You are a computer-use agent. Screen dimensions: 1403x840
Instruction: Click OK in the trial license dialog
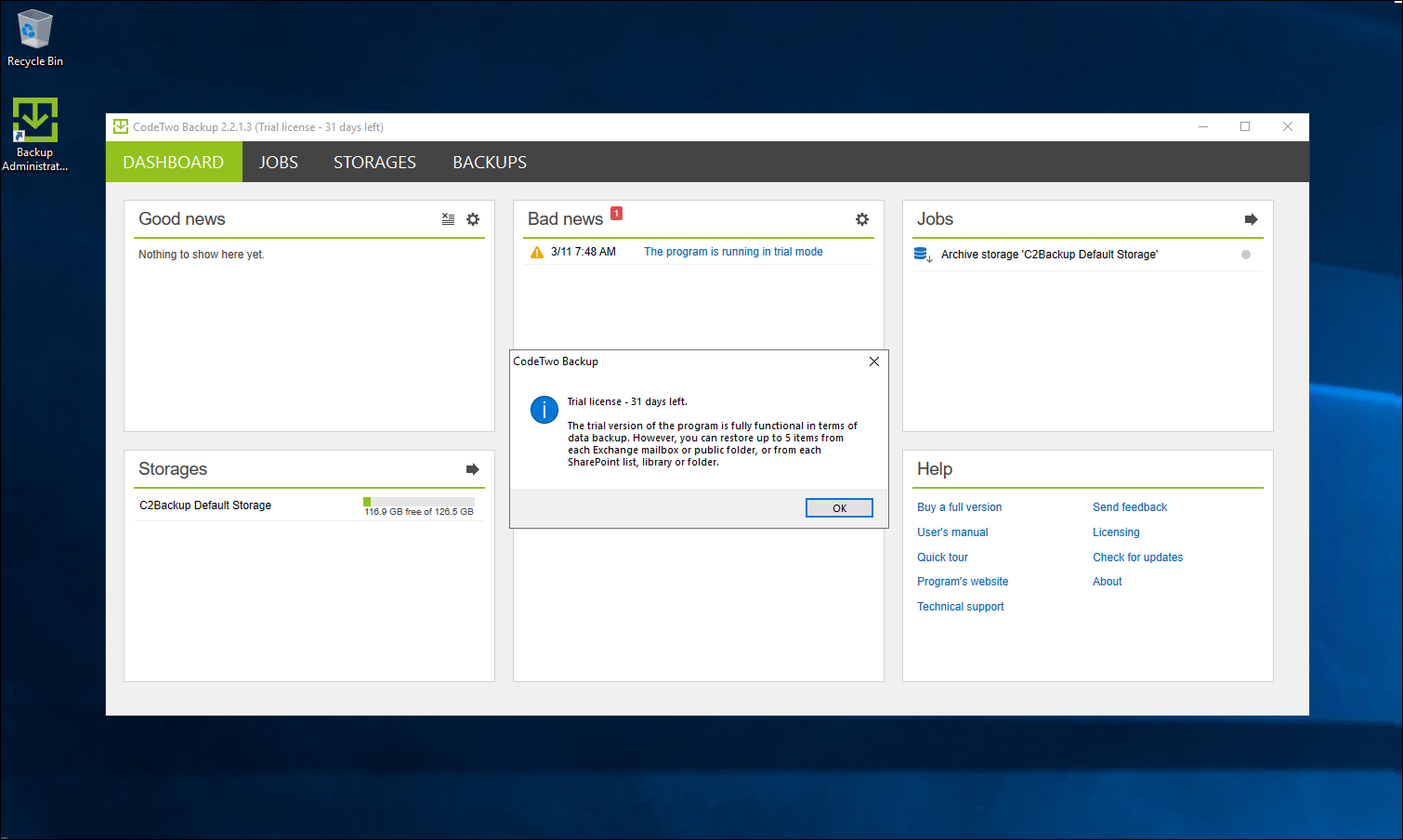click(x=838, y=508)
